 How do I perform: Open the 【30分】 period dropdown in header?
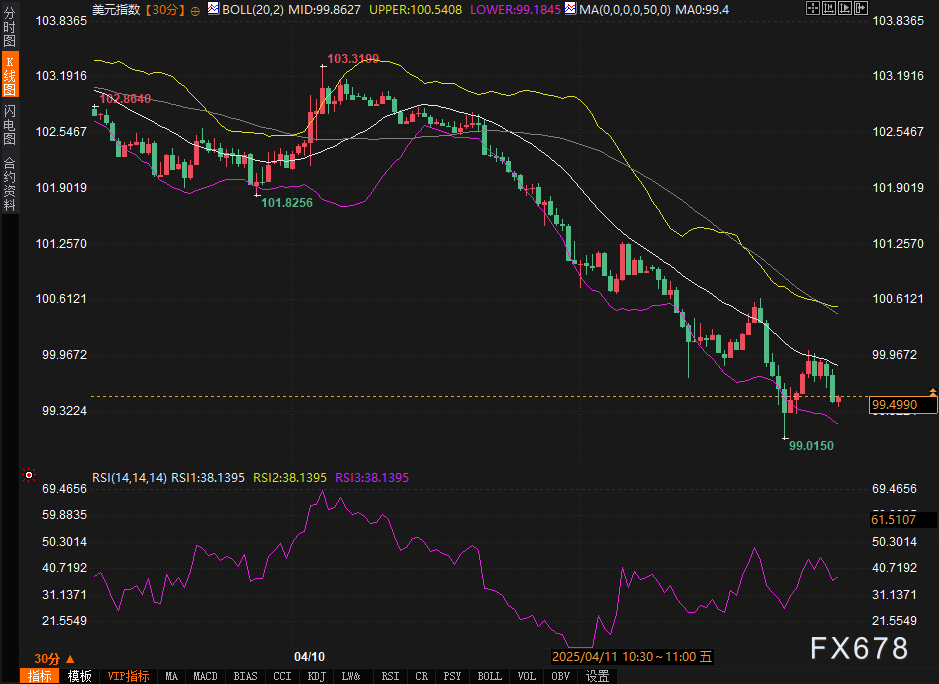click(x=162, y=9)
